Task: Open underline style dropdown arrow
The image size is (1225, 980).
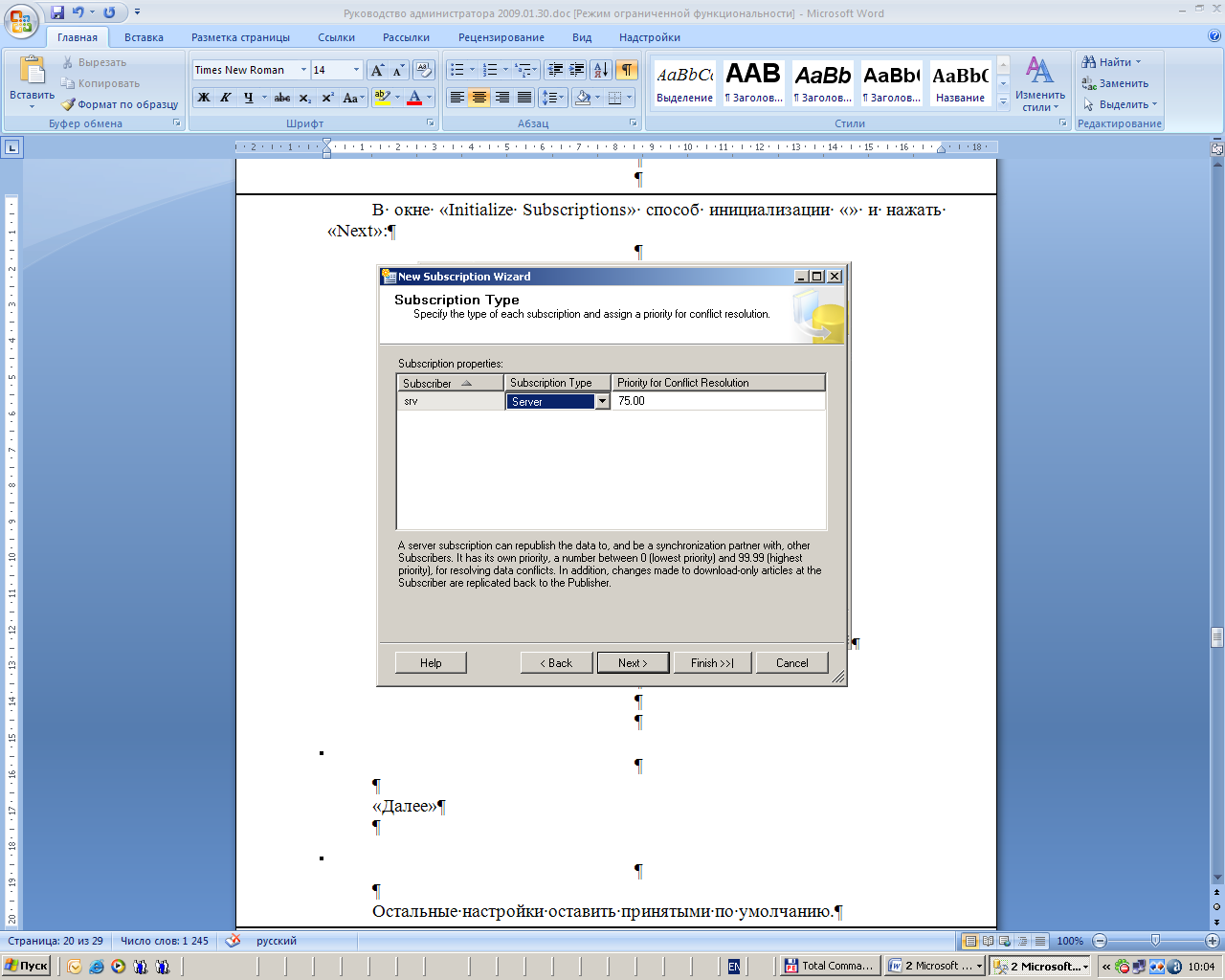Action: [264, 98]
